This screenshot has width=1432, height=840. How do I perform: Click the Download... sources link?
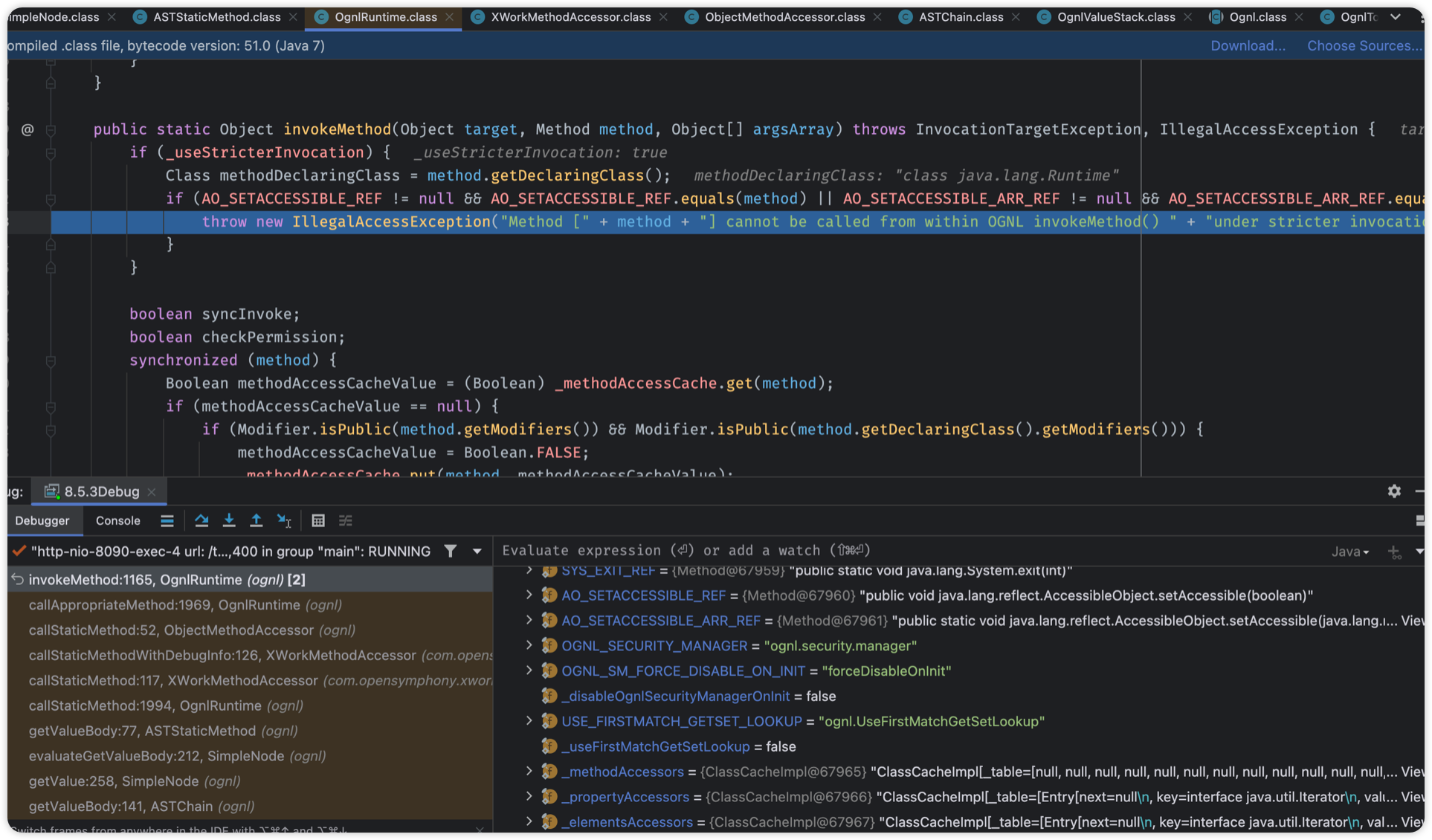tap(1248, 46)
